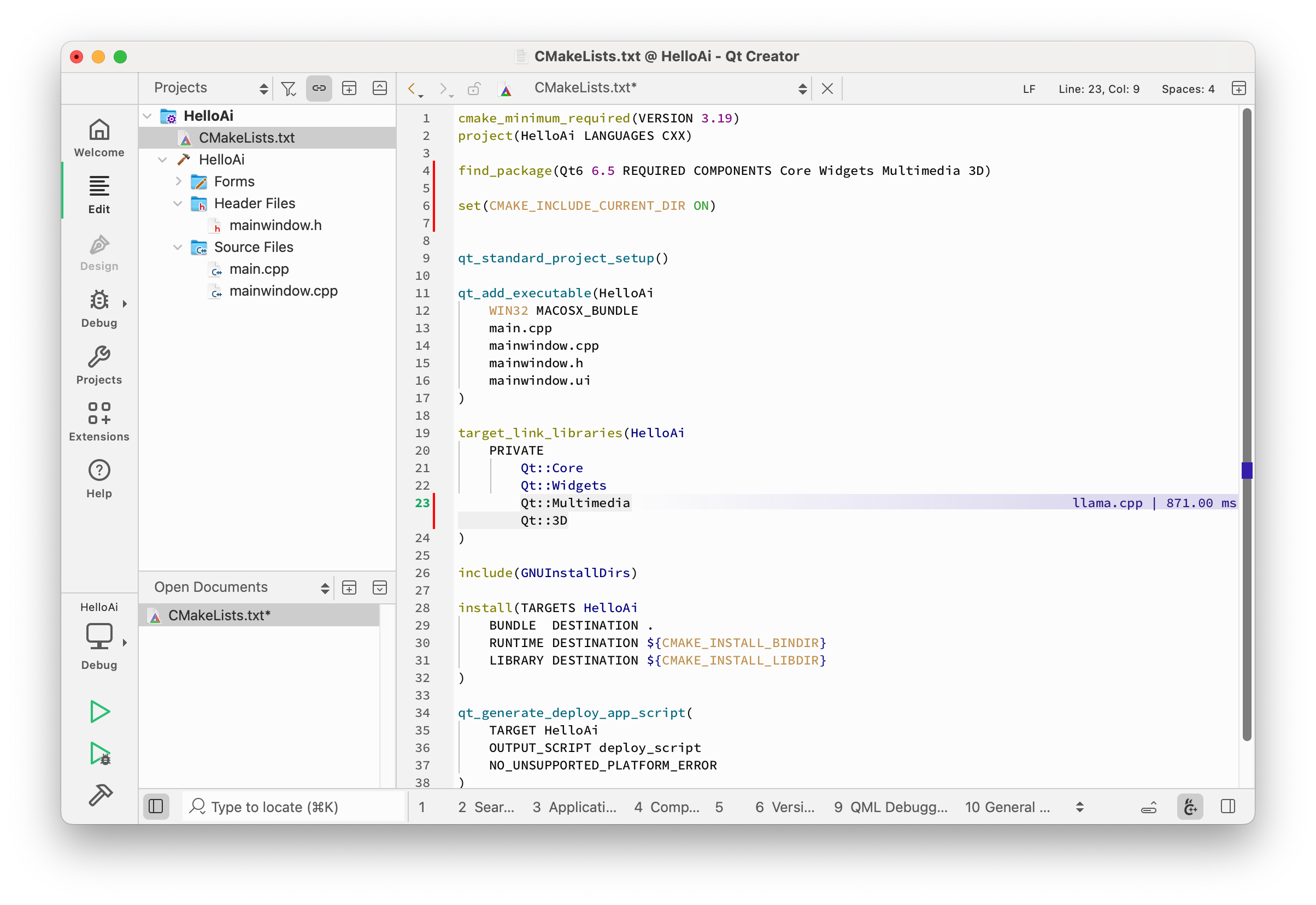Click the HelloAi kit selector monitor icon
This screenshot has width=1316, height=905.
[99, 637]
